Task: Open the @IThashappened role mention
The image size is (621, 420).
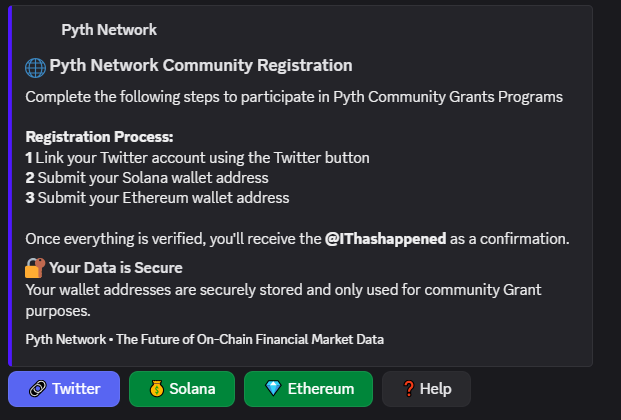Action: pos(386,239)
